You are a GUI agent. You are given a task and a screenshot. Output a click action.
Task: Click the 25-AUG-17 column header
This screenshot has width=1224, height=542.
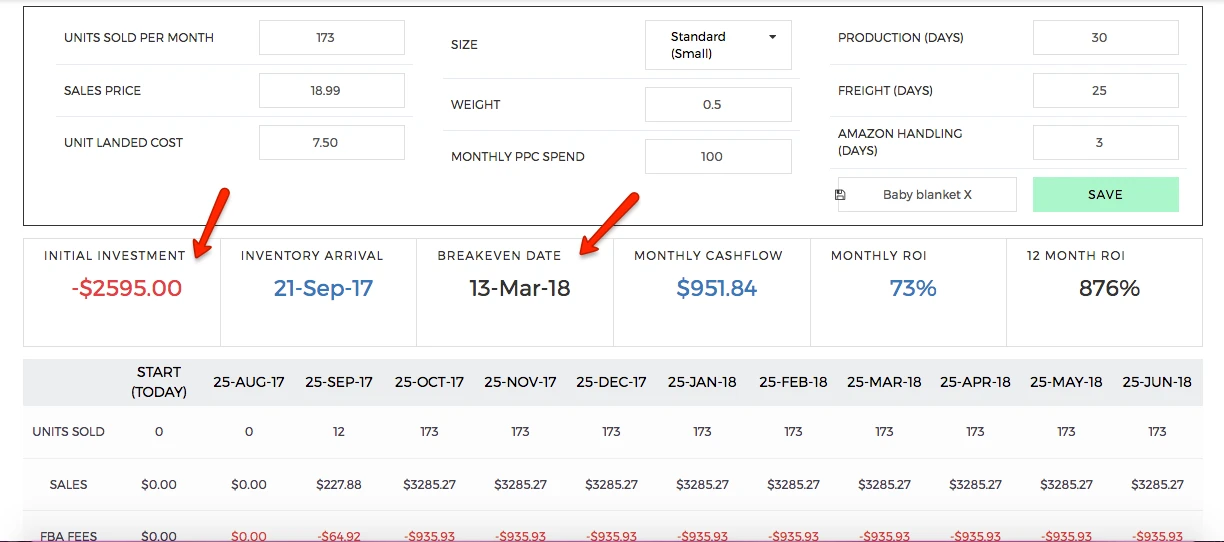[x=249, y=382]
